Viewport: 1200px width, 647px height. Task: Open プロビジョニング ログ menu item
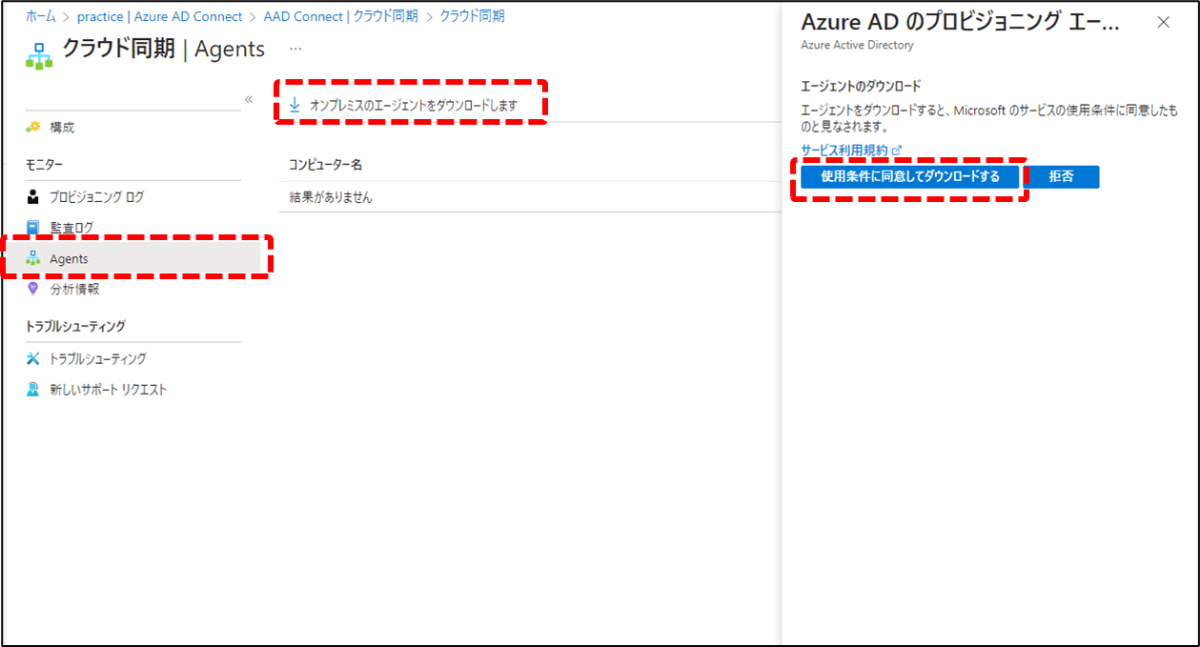pyautogui.click(x=97, y=197)
